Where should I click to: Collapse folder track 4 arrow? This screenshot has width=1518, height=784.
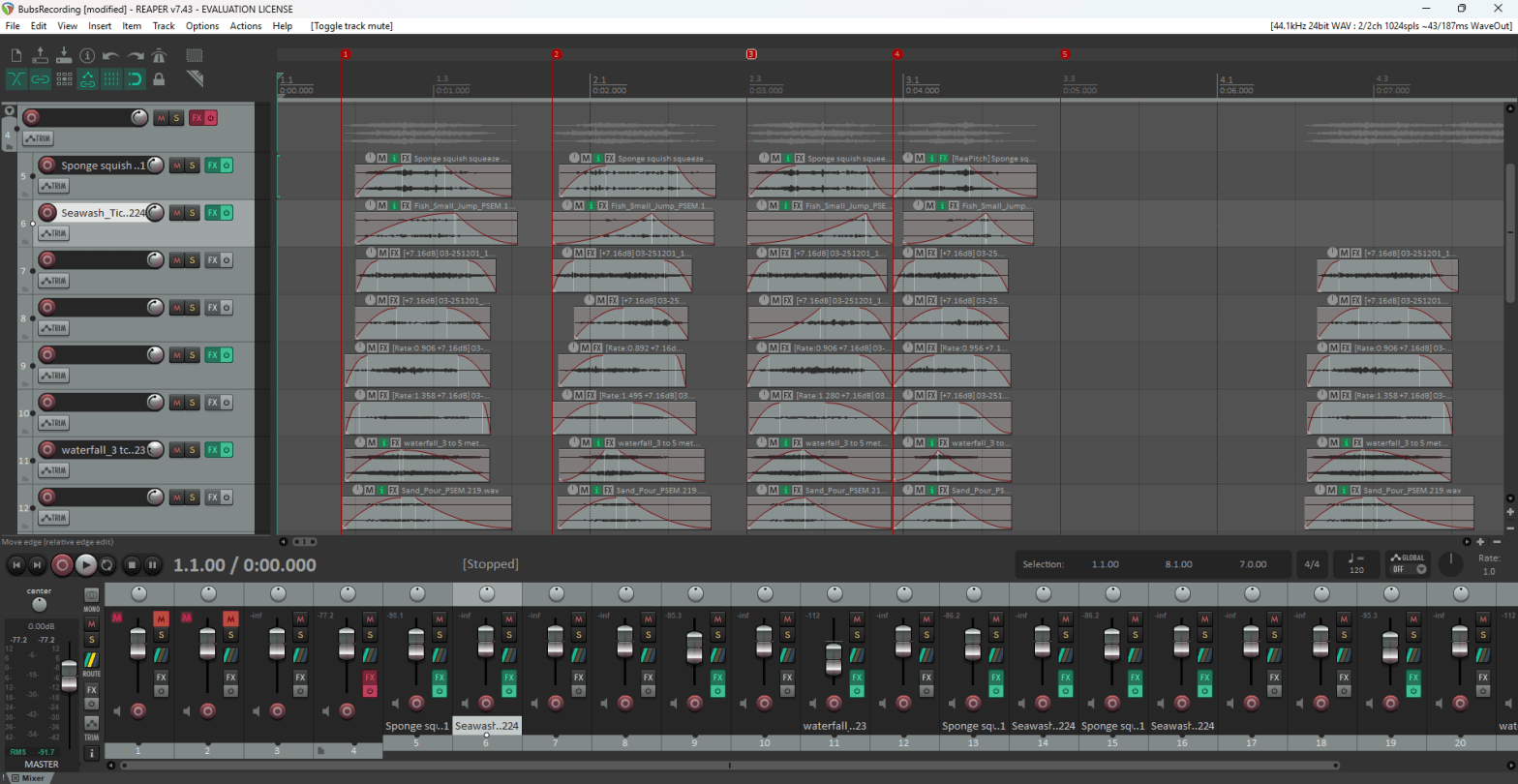[10, 111]
